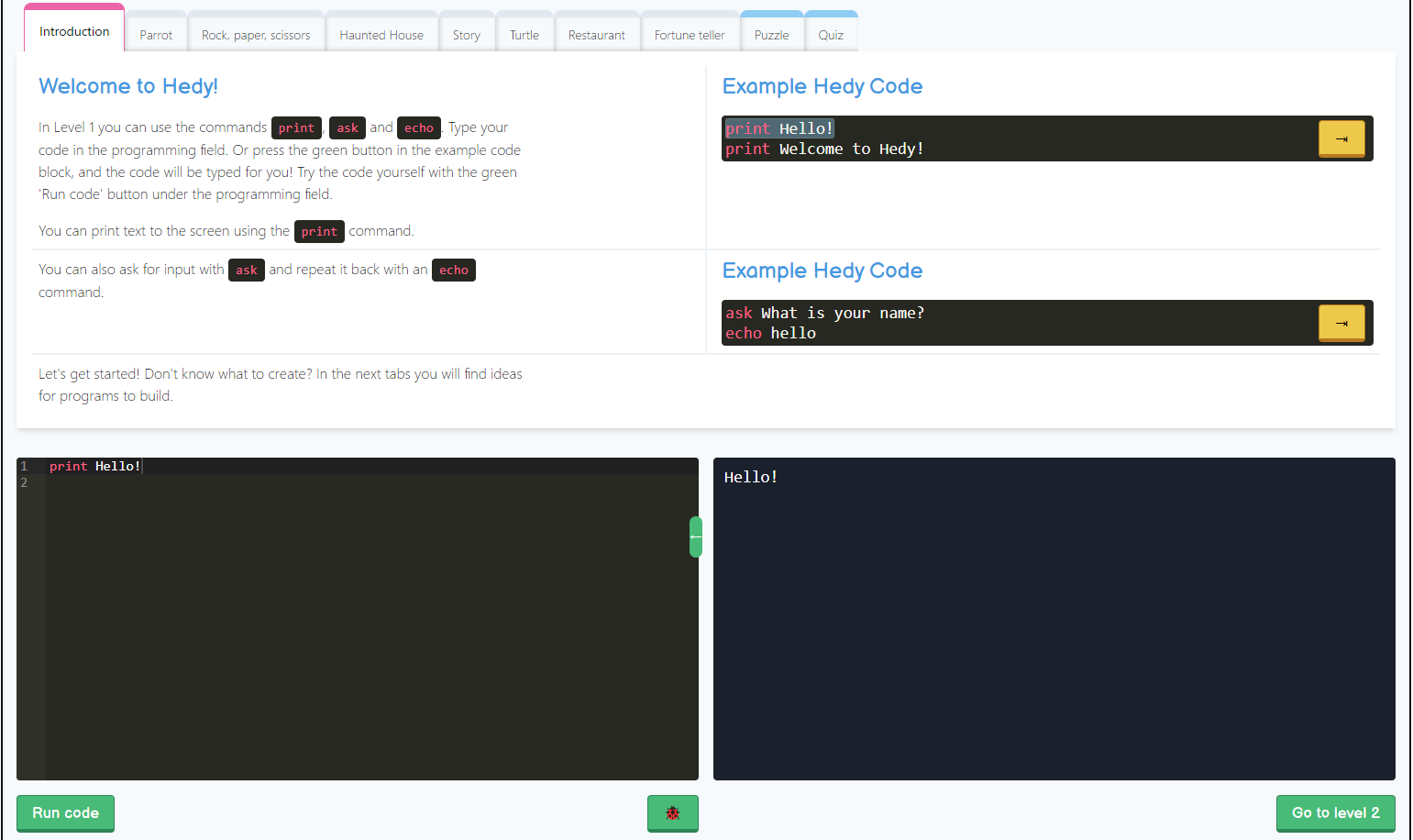Click 'echo hello' example line
The width and height of the screenshot is (1413, 840).
click(770, 333)
